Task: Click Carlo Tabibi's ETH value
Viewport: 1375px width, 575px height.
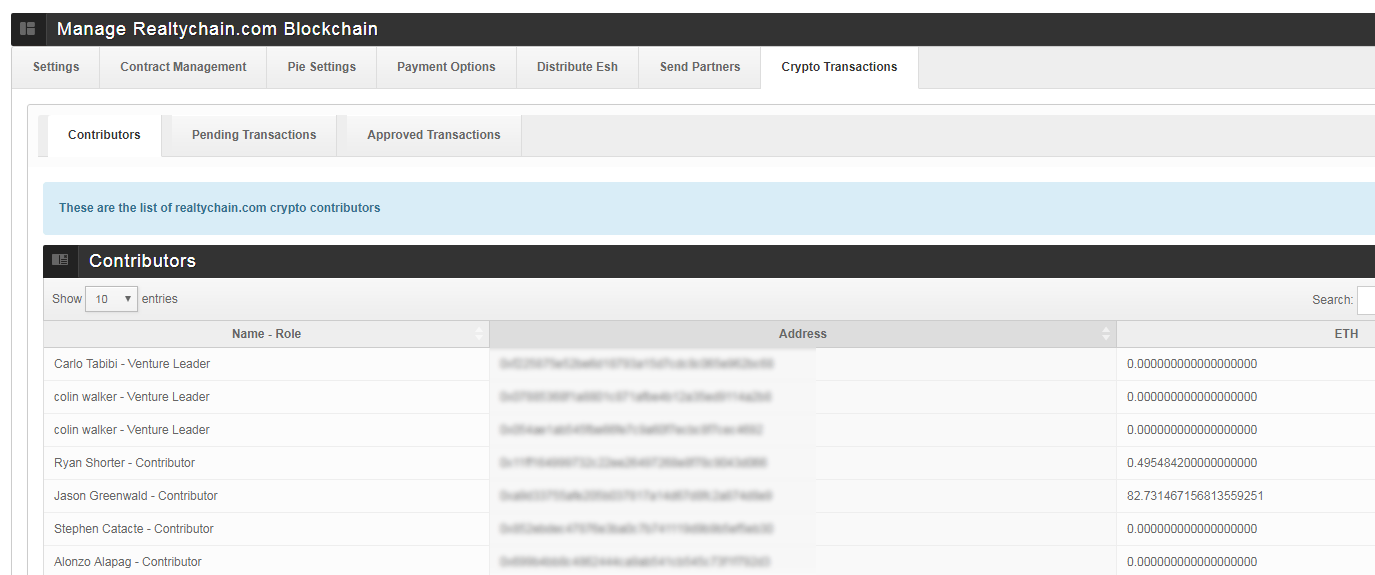Action: click(1192, 364)
